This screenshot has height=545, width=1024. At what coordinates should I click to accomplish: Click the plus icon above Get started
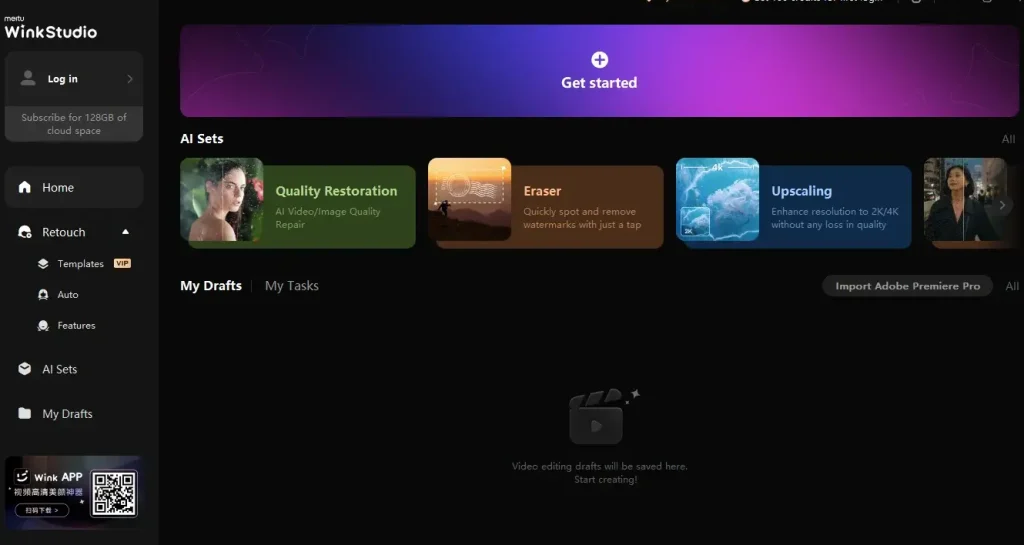click(x=599, y=60)
